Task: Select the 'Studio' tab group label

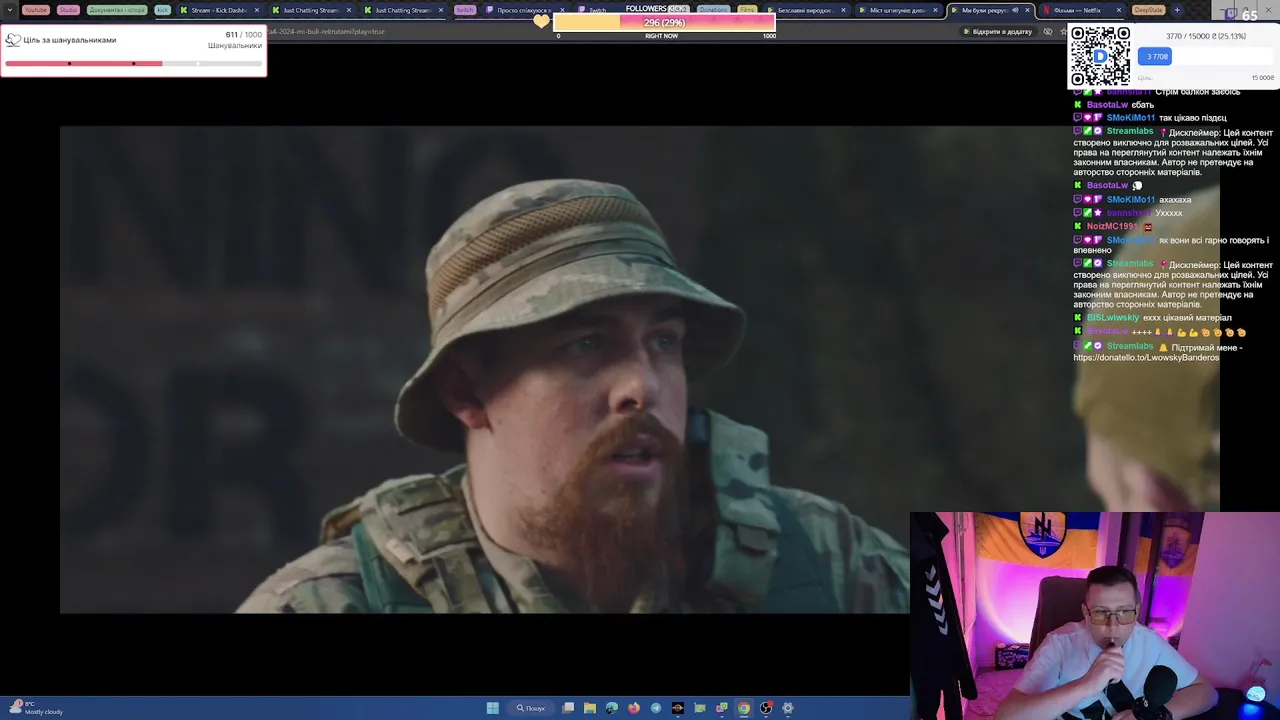Action: tap(68, 10)
